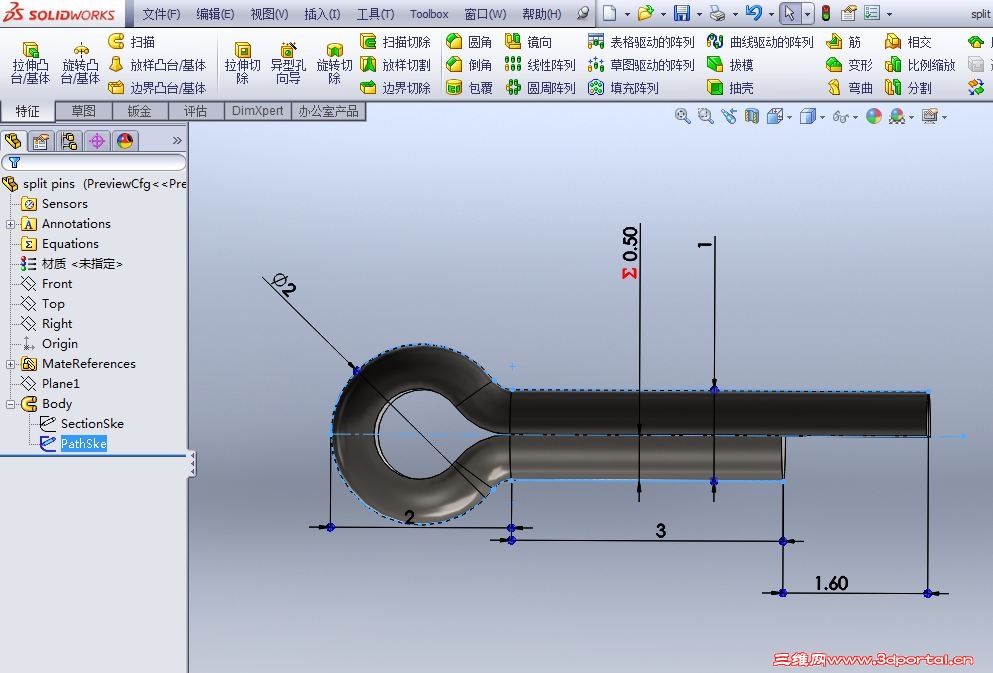Expand the Annotations tree node

point(10,224)
